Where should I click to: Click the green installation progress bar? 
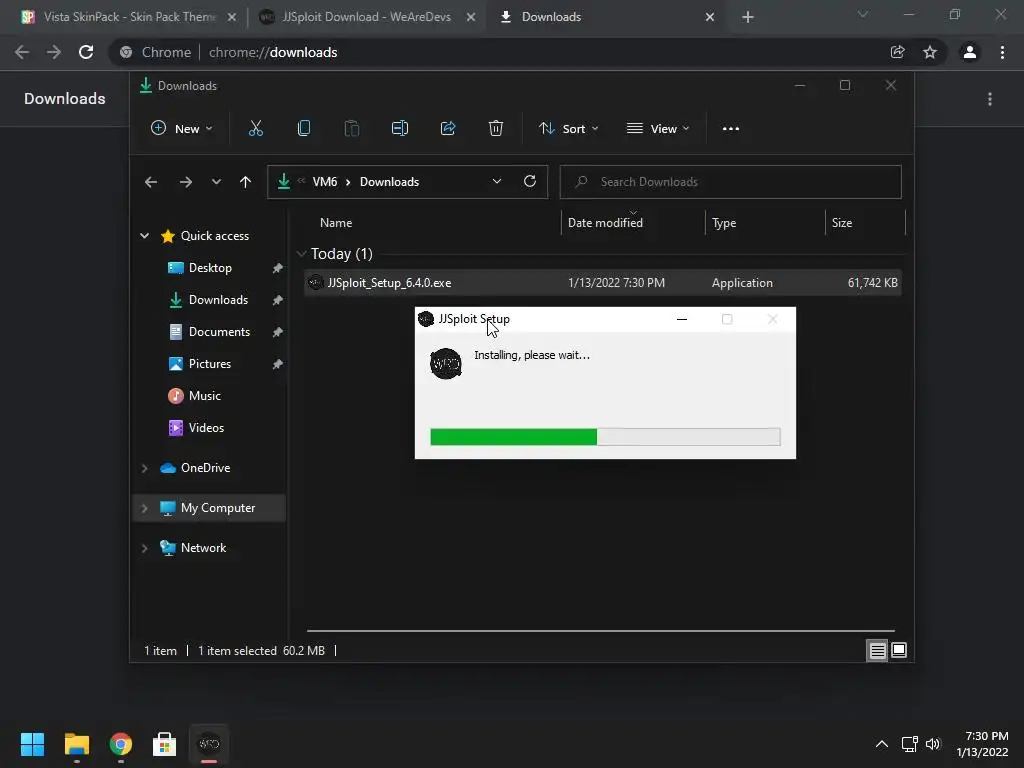coord(605,437)
